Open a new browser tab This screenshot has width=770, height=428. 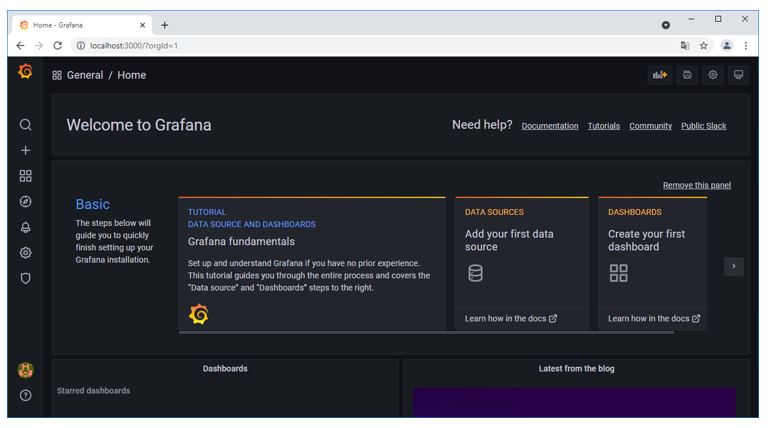click(x=165, y=25)
